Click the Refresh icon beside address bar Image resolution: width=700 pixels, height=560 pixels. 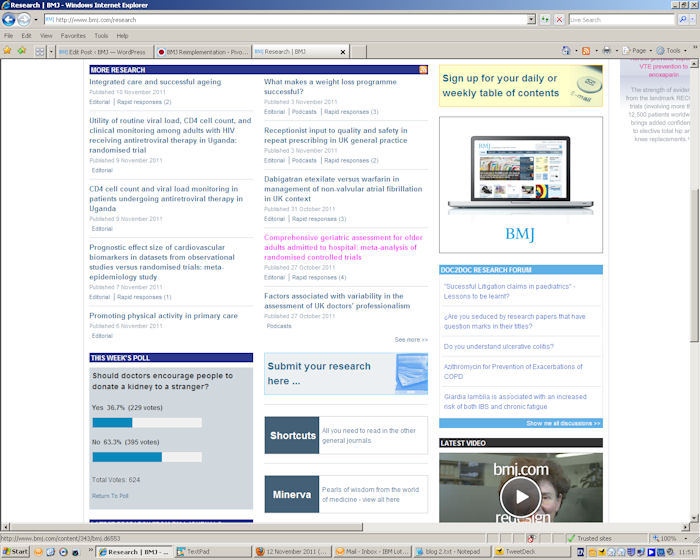(x=544, y=19)
